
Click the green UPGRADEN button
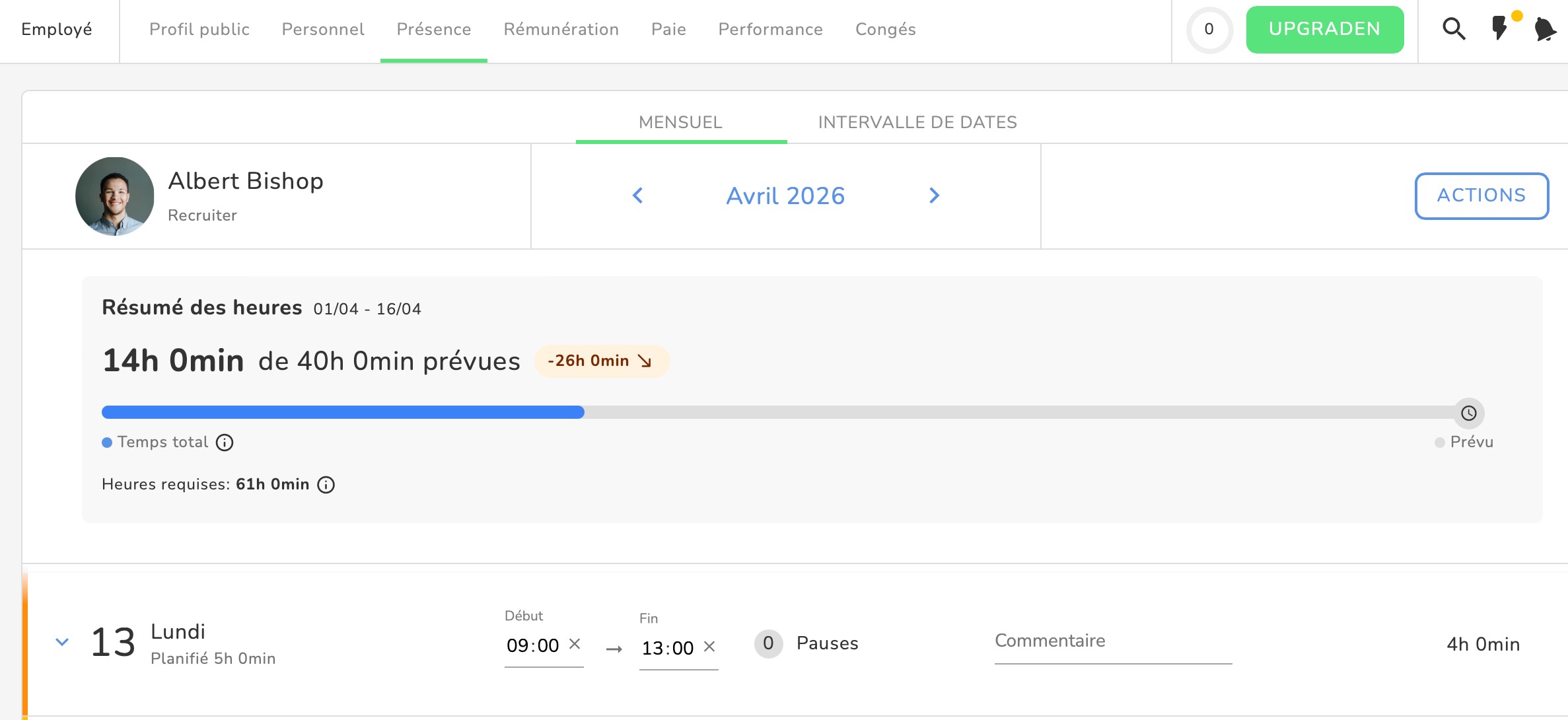click(x=1324, y=29)
